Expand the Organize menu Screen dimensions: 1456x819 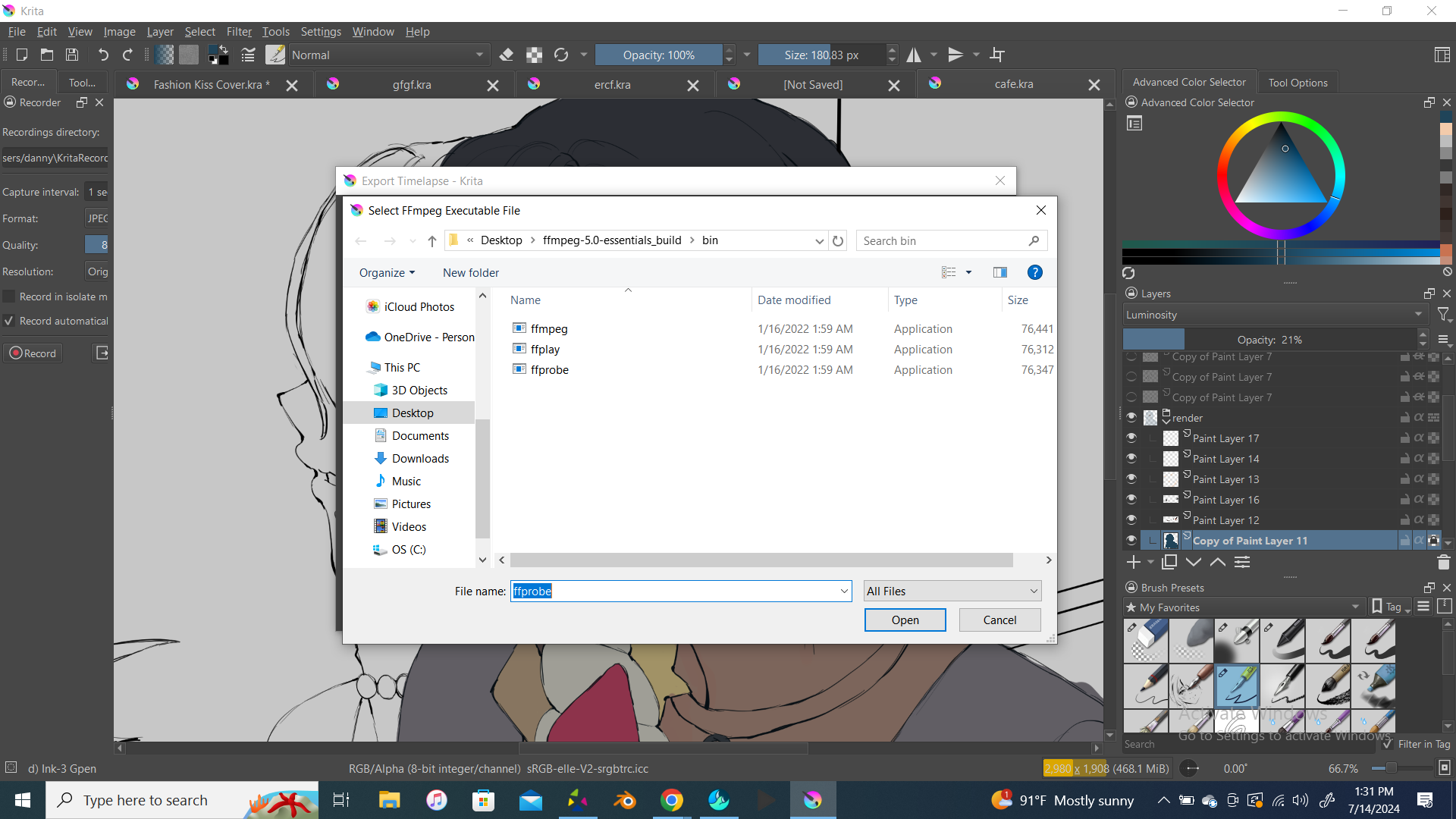tap(387, 272)
